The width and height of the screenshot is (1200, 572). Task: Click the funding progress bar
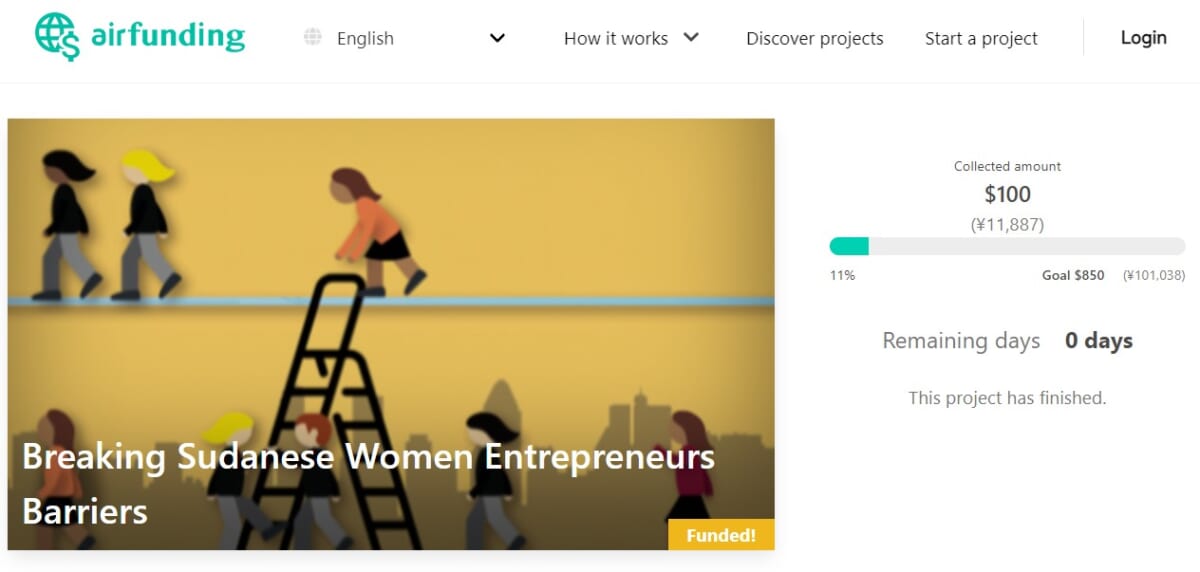click(x=1007, y=246)
